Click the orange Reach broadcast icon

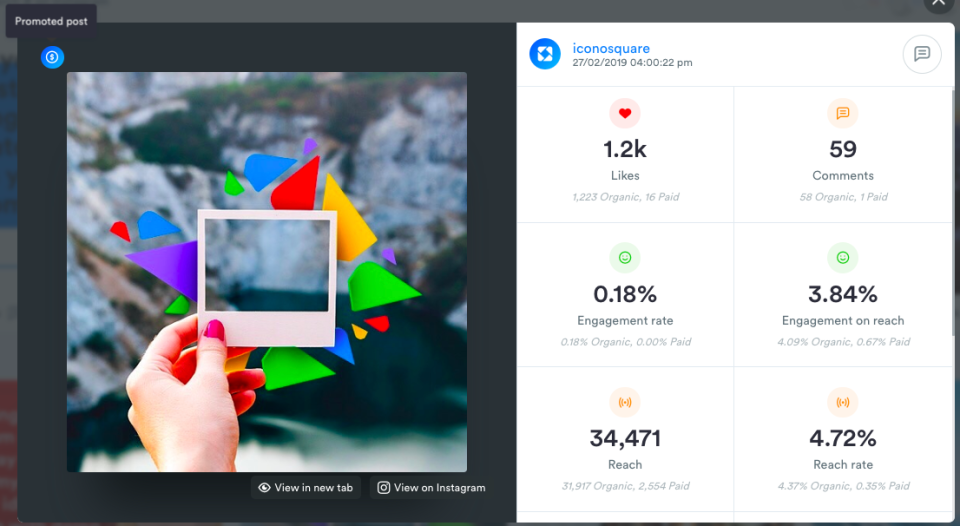tap(625, 403)
